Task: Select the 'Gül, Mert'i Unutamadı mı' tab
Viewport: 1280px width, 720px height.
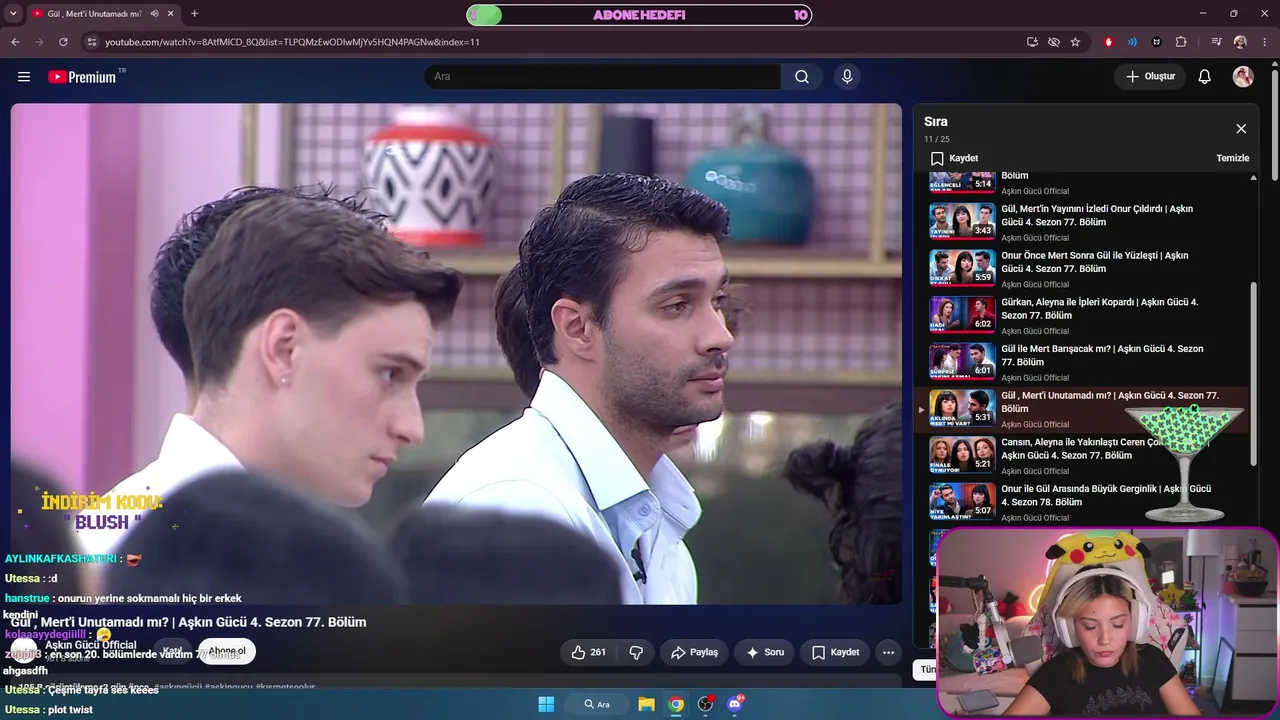Action: tap(102, 14)
